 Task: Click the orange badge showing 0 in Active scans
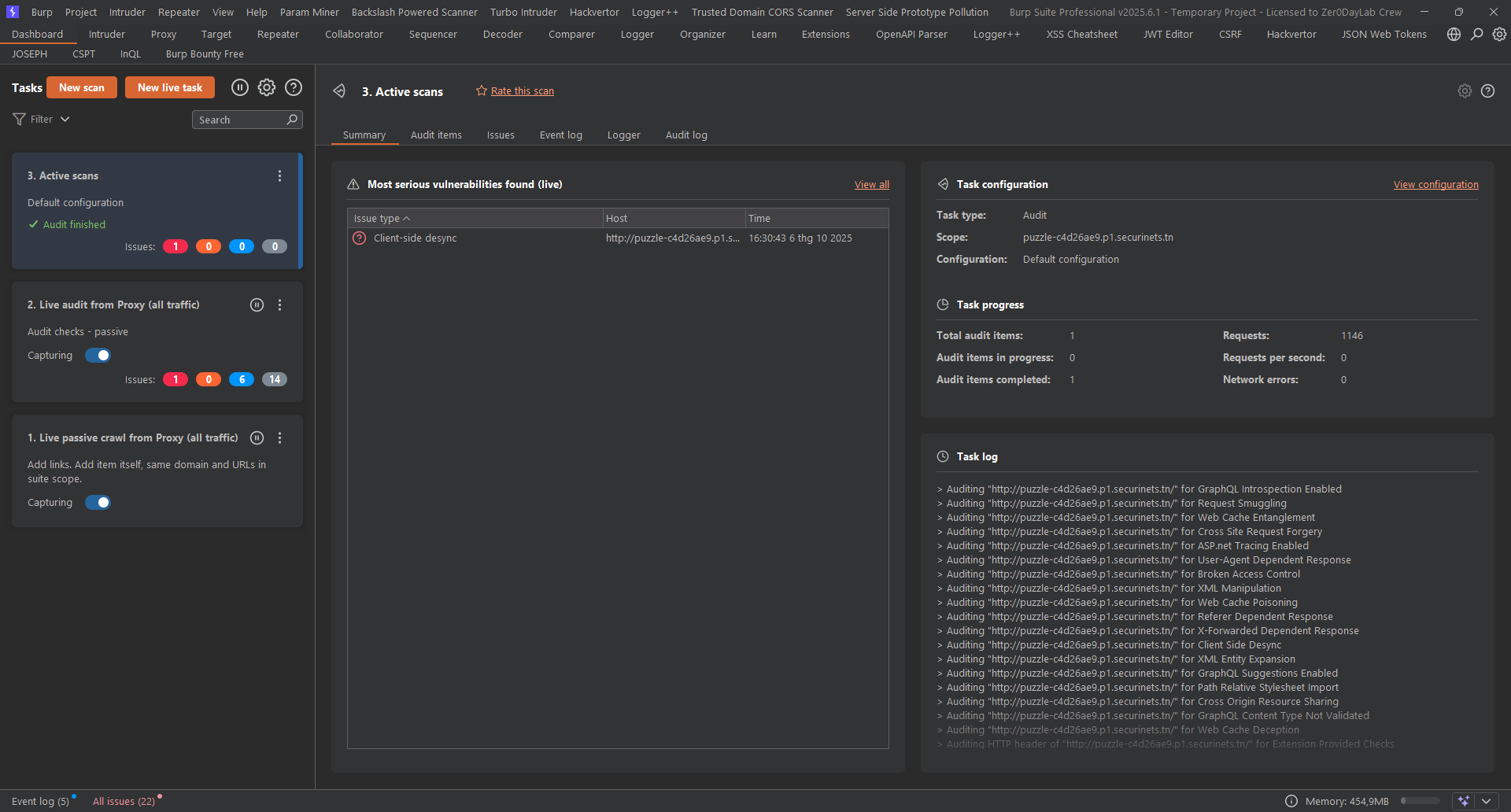point(209,247)
